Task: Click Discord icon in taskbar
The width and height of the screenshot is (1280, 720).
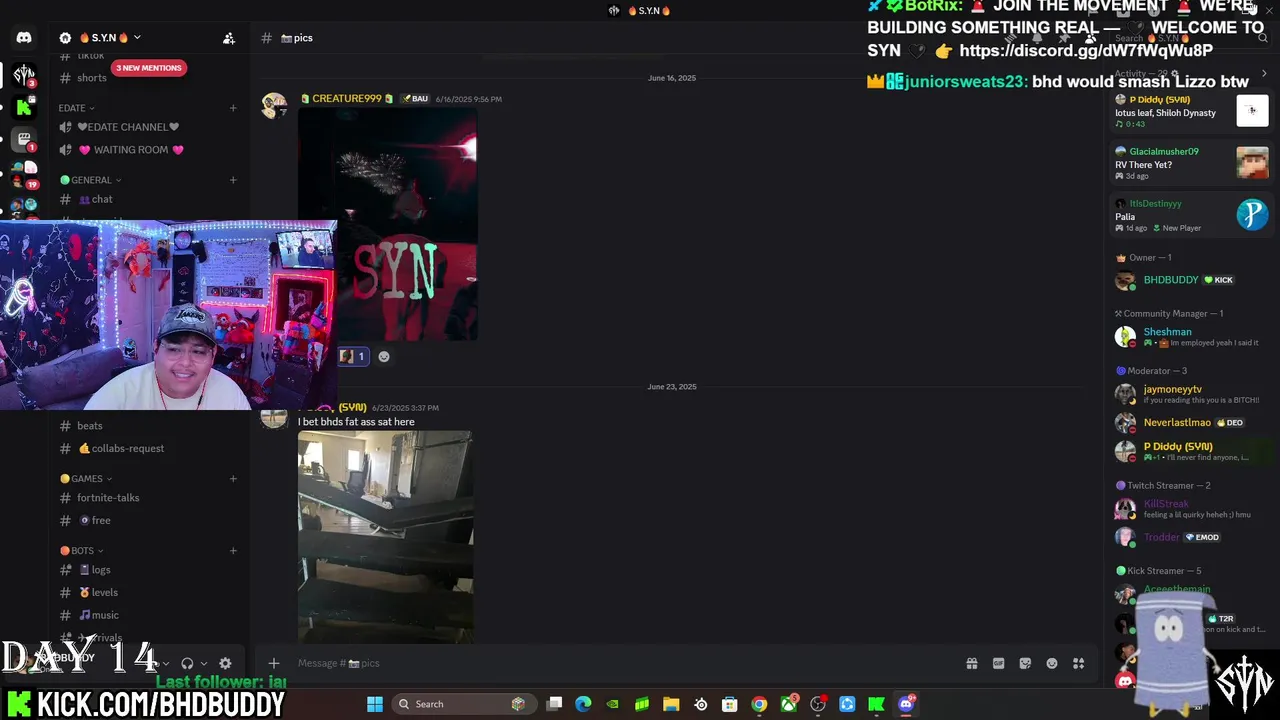Action: [906, 704]
